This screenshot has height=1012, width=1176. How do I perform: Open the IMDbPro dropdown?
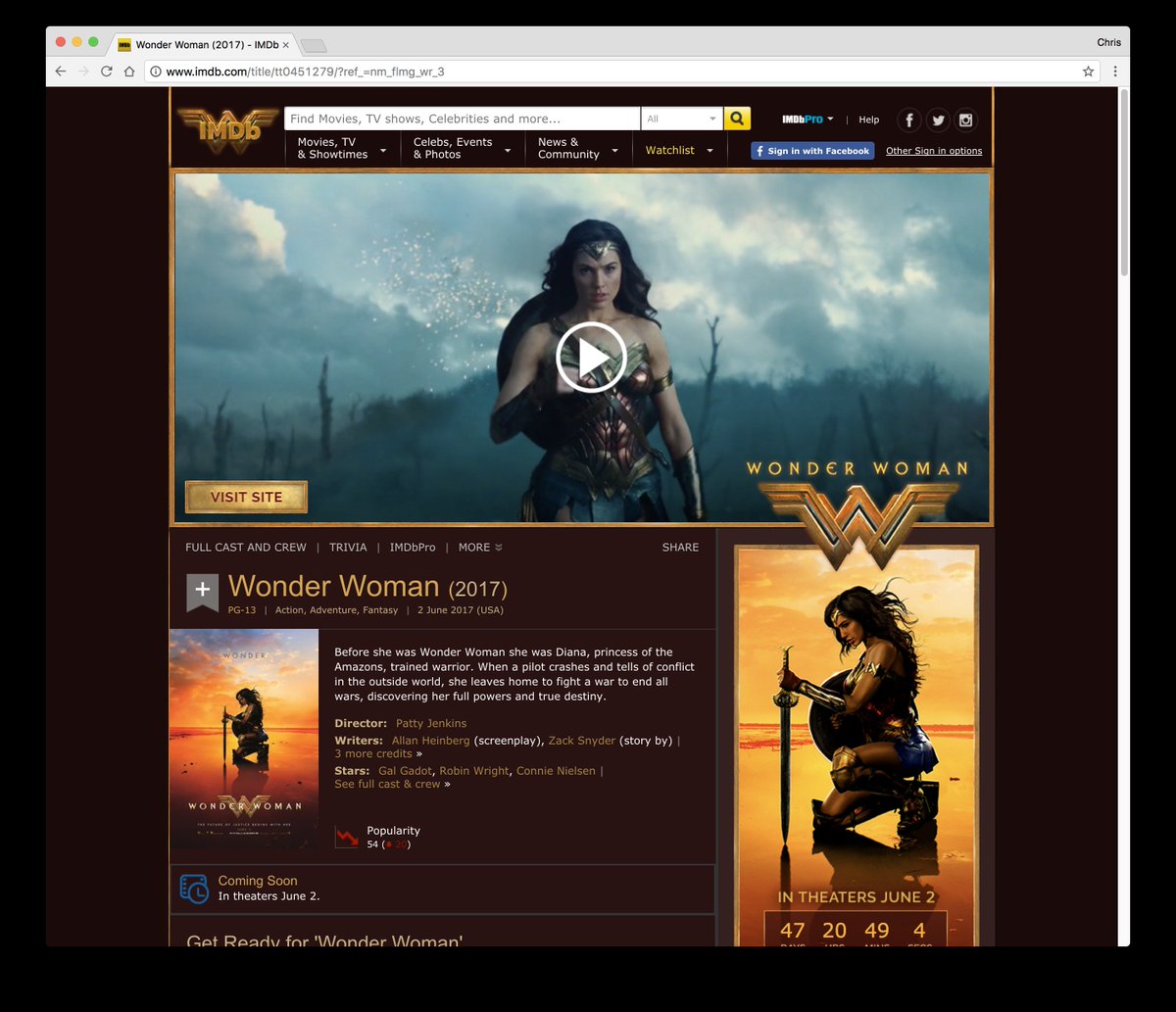(808, 120)
